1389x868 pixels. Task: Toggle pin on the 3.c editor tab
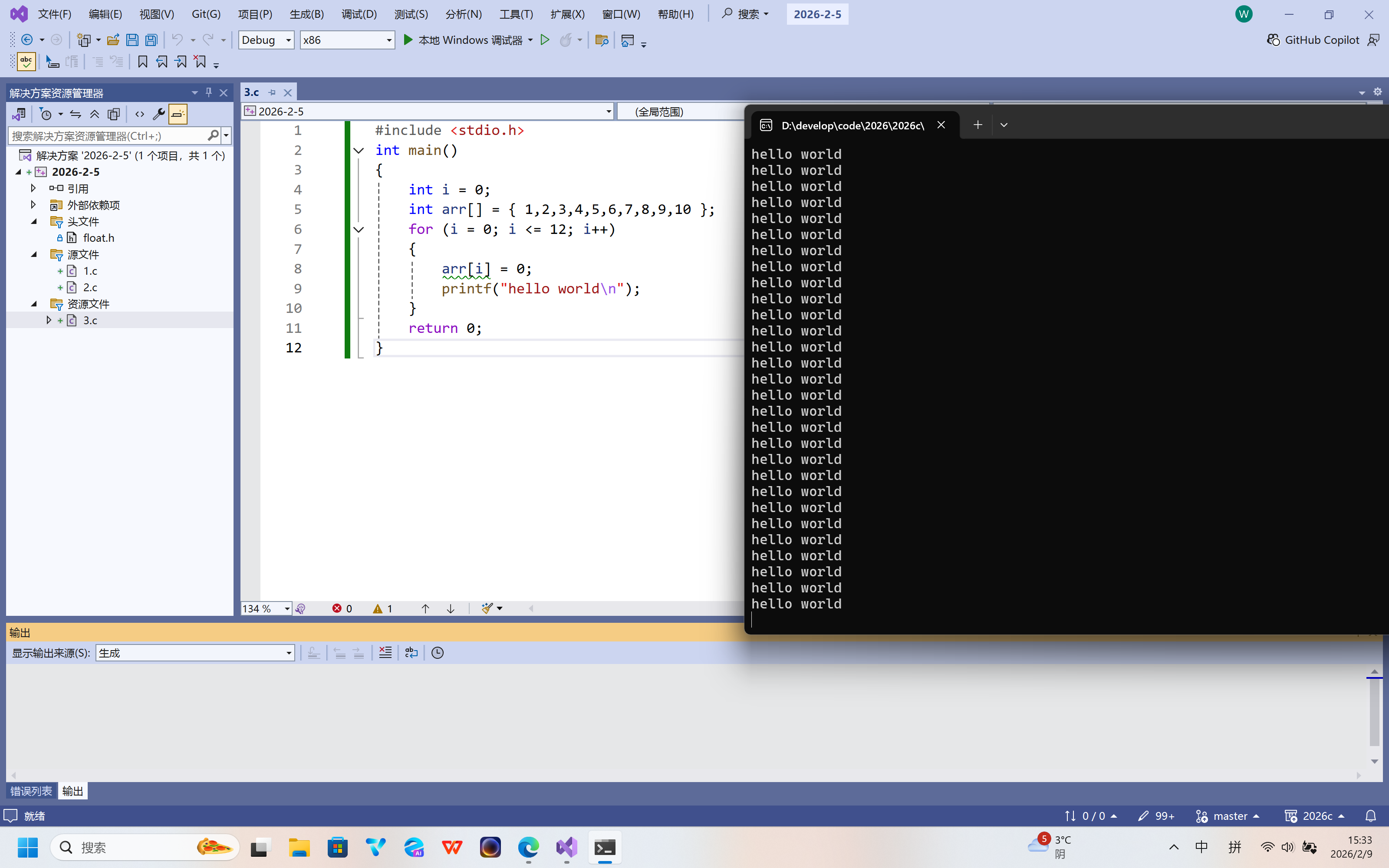272,92
